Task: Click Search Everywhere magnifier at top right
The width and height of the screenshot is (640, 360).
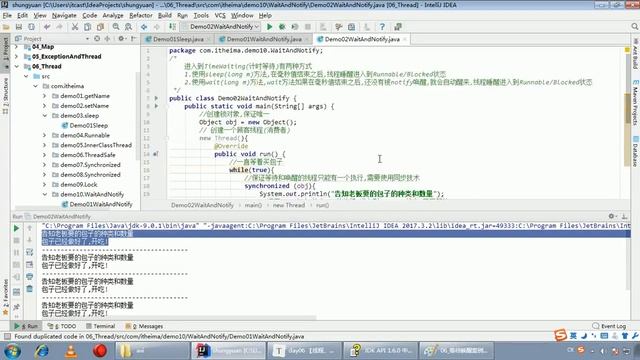Action: tap(634, 27)
